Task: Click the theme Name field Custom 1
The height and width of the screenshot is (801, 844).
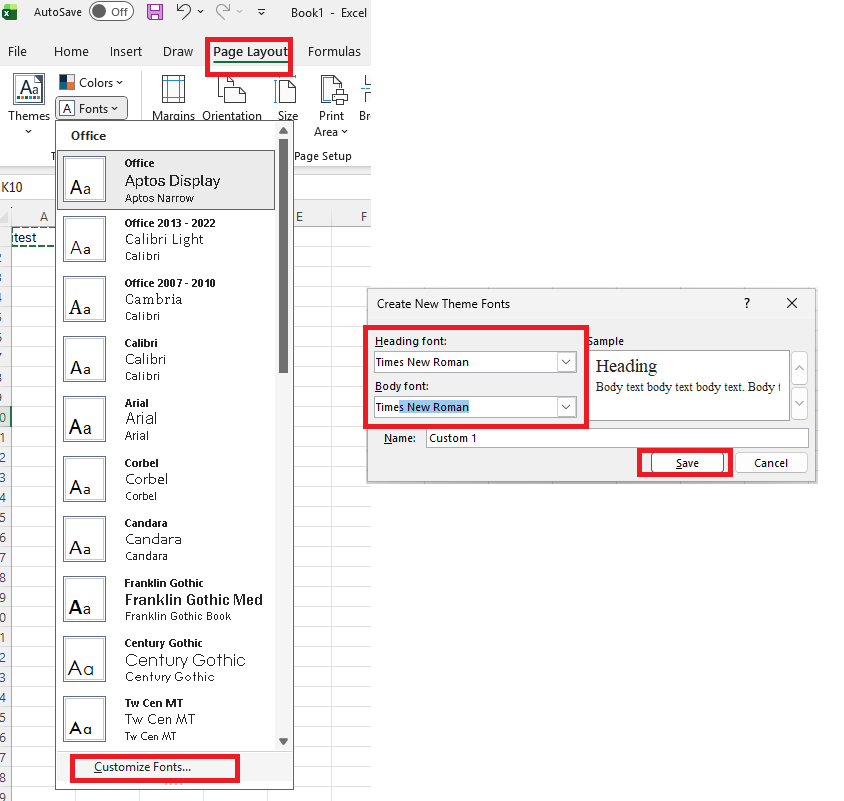Action: click(x=617, y=438)
